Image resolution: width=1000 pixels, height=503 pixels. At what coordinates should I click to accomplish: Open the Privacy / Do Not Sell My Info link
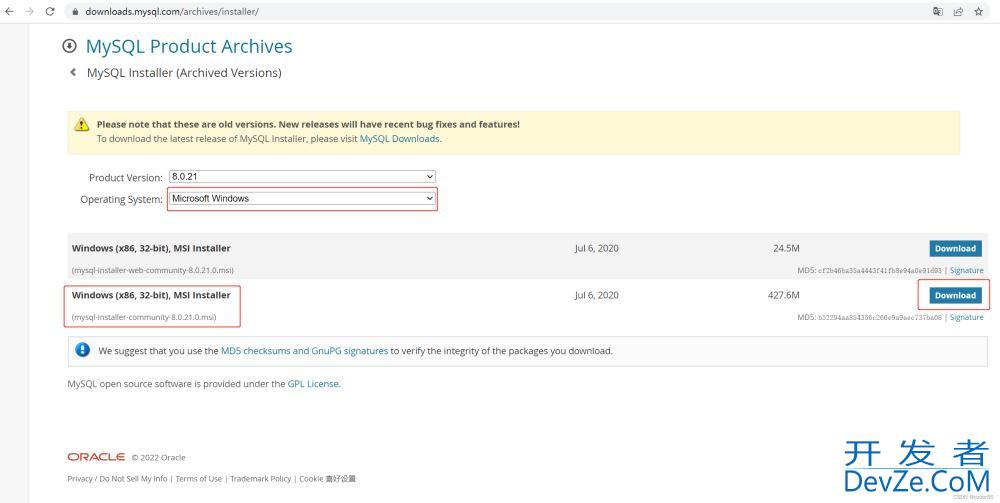coord(117,479)
